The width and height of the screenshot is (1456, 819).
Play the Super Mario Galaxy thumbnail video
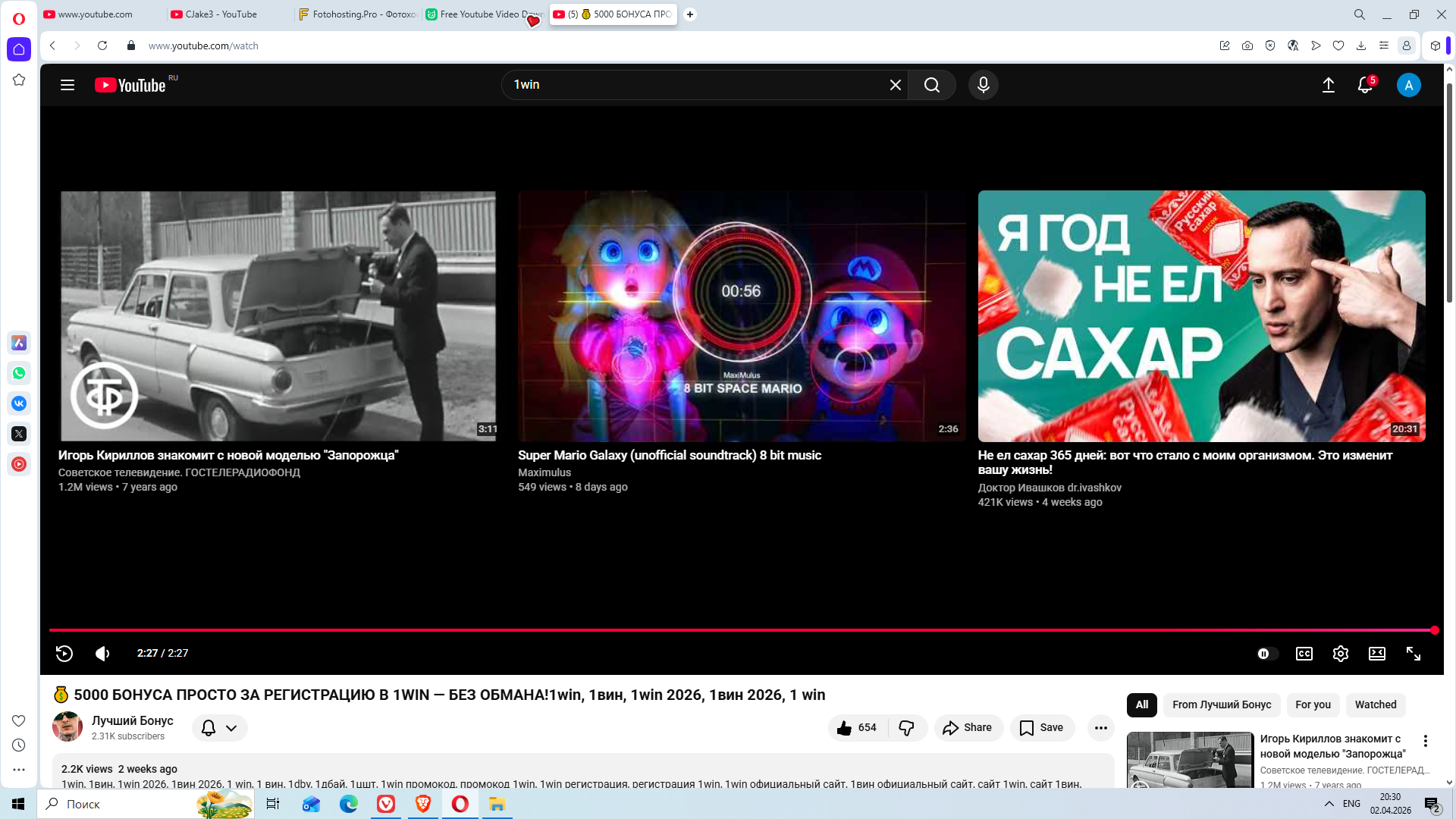pos(741,315)
